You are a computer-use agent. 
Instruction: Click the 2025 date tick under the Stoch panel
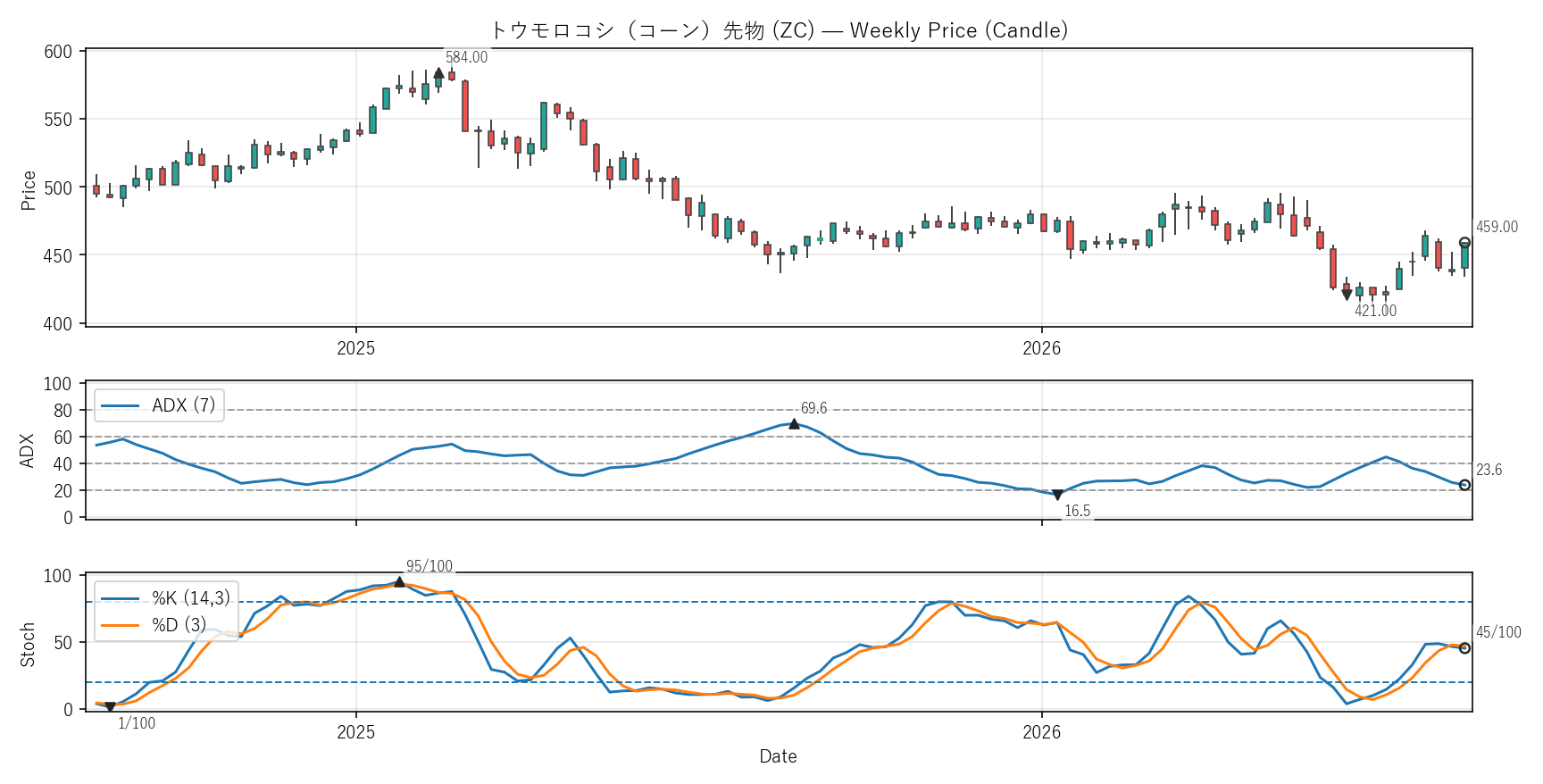pos(356,732)
